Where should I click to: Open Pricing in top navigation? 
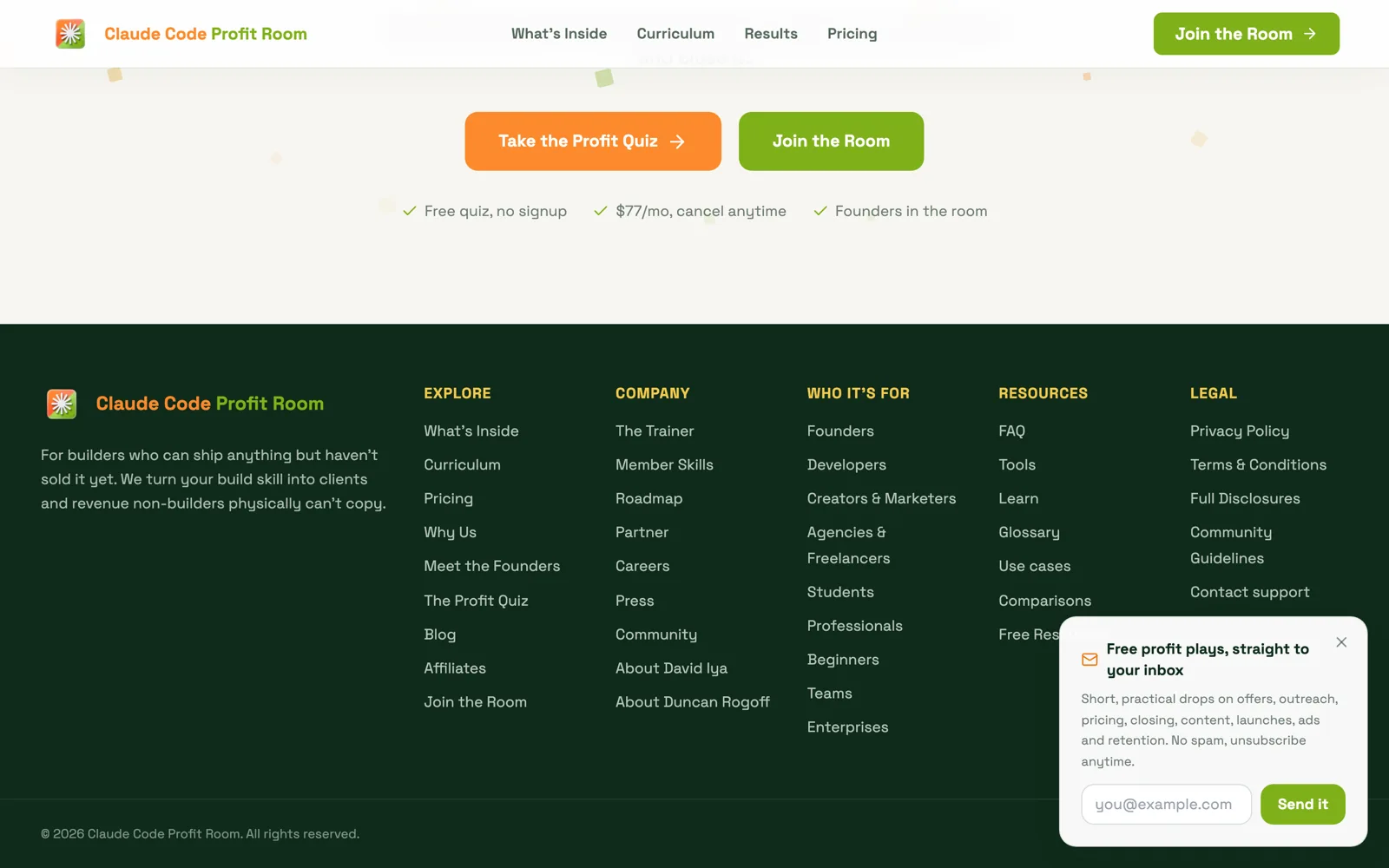point(852,34)
